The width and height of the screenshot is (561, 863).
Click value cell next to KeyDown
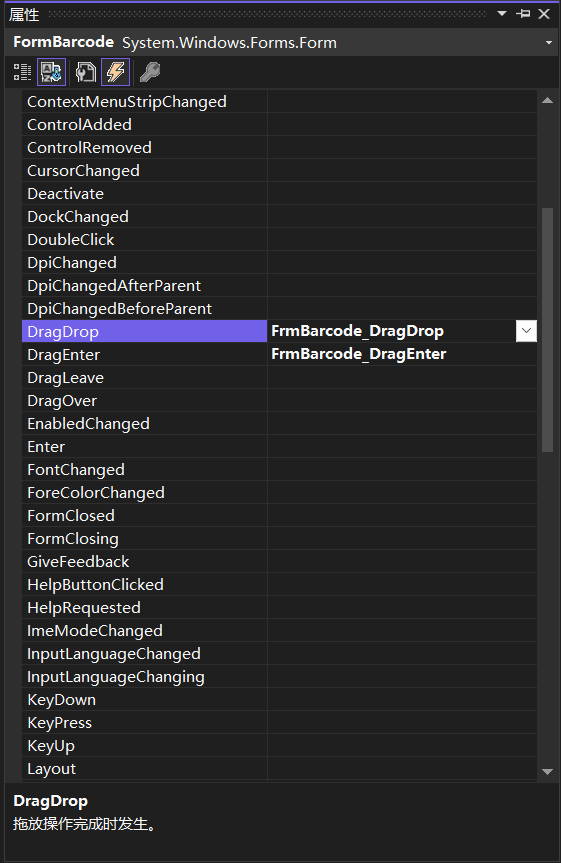(402, 700)
